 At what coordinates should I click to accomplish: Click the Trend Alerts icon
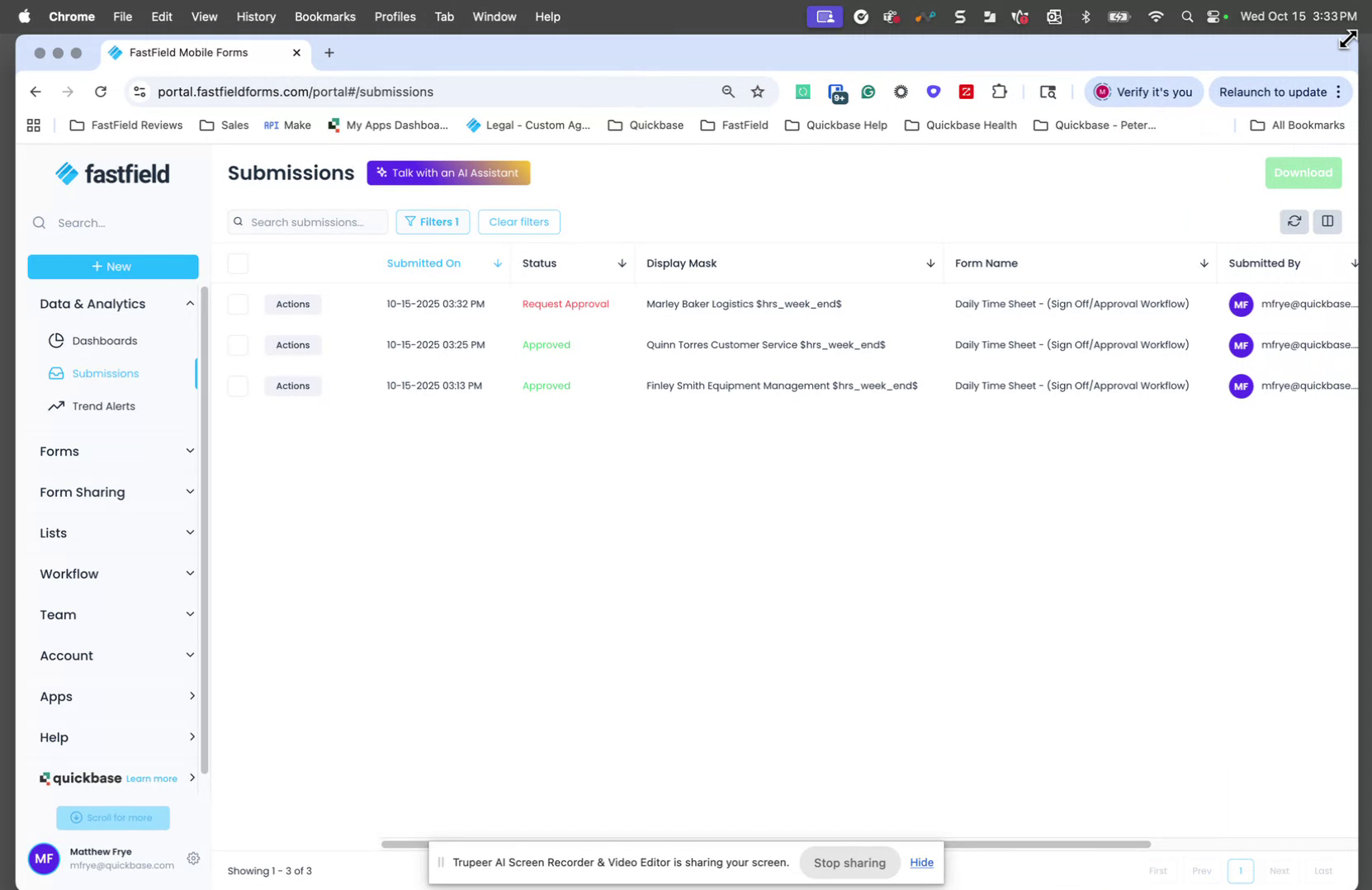click(54, 406)
